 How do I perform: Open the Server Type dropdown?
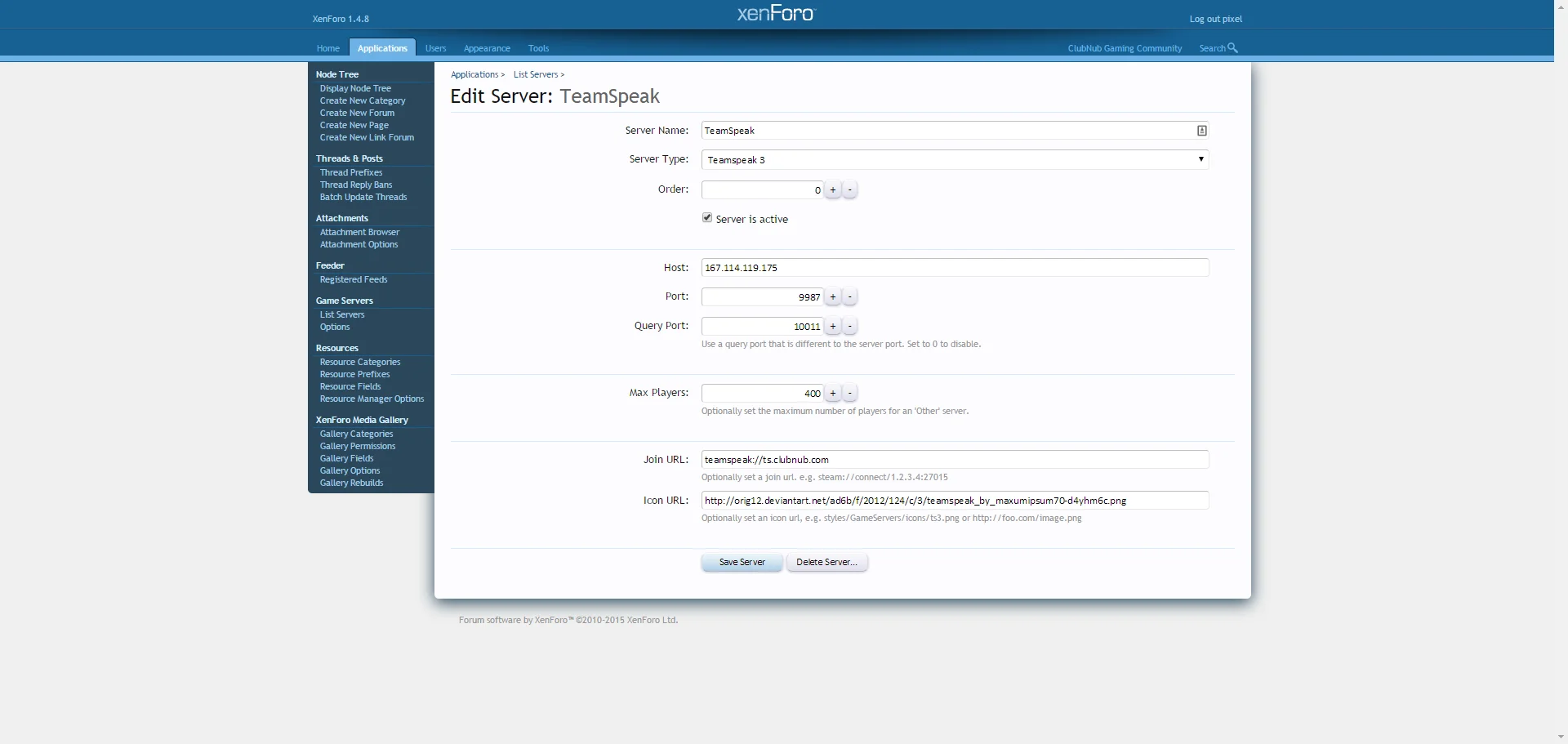pos(955,160)
